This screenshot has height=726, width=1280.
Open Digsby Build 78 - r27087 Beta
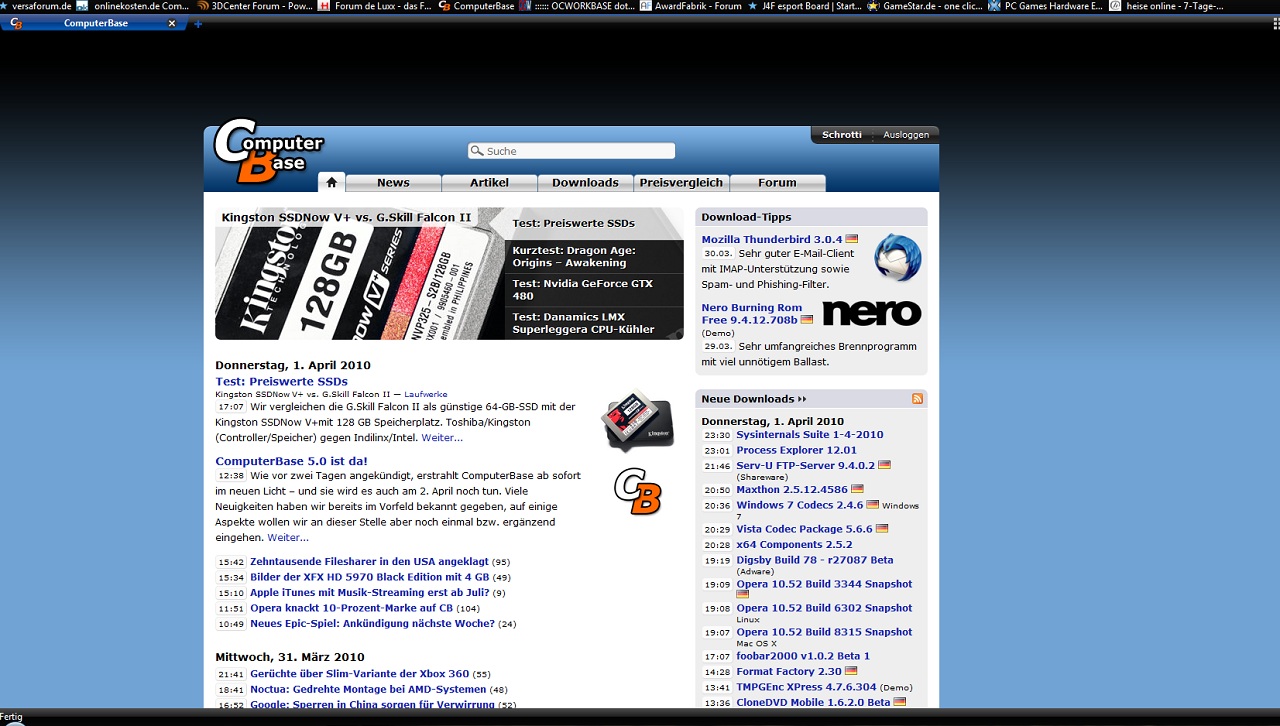(x=814, y=561)
